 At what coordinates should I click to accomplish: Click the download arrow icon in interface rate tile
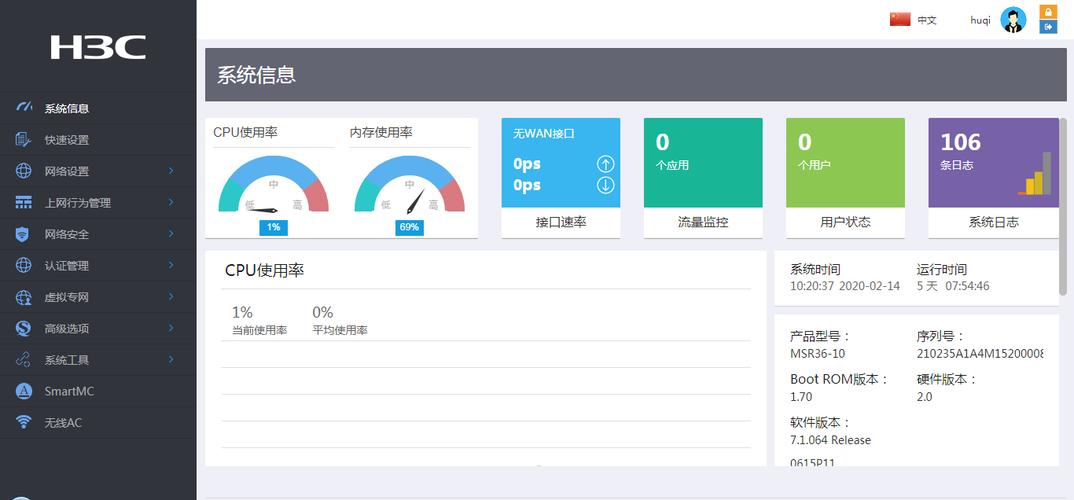(605, 185)
